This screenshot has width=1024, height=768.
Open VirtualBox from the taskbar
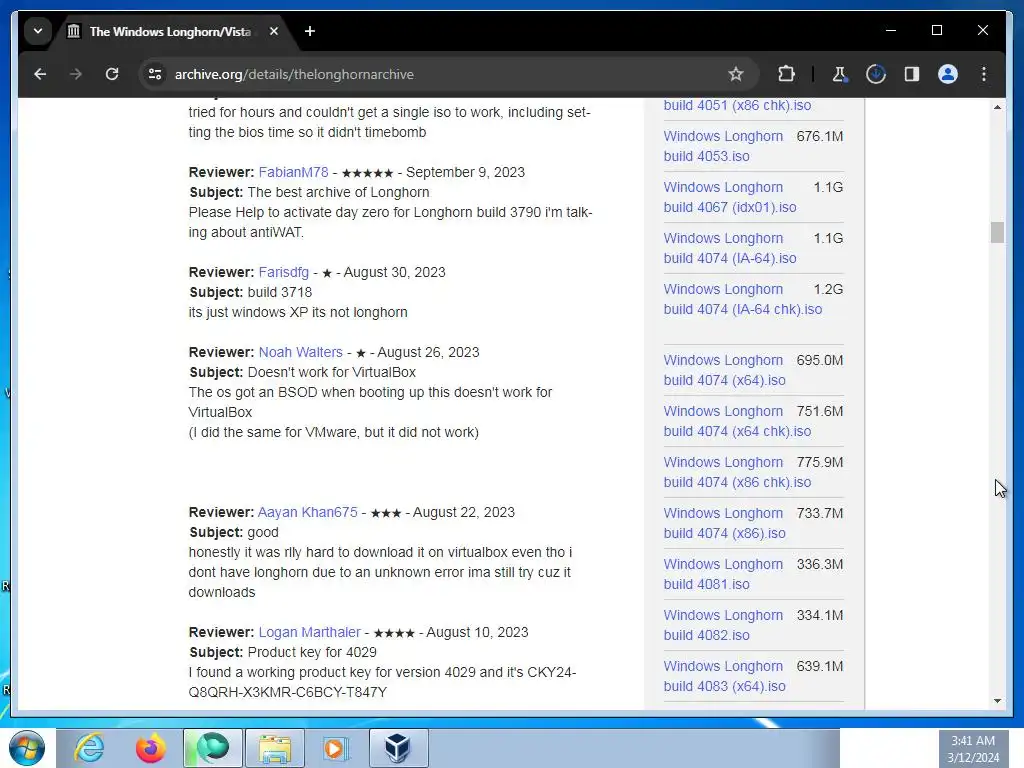coord(398,748)
